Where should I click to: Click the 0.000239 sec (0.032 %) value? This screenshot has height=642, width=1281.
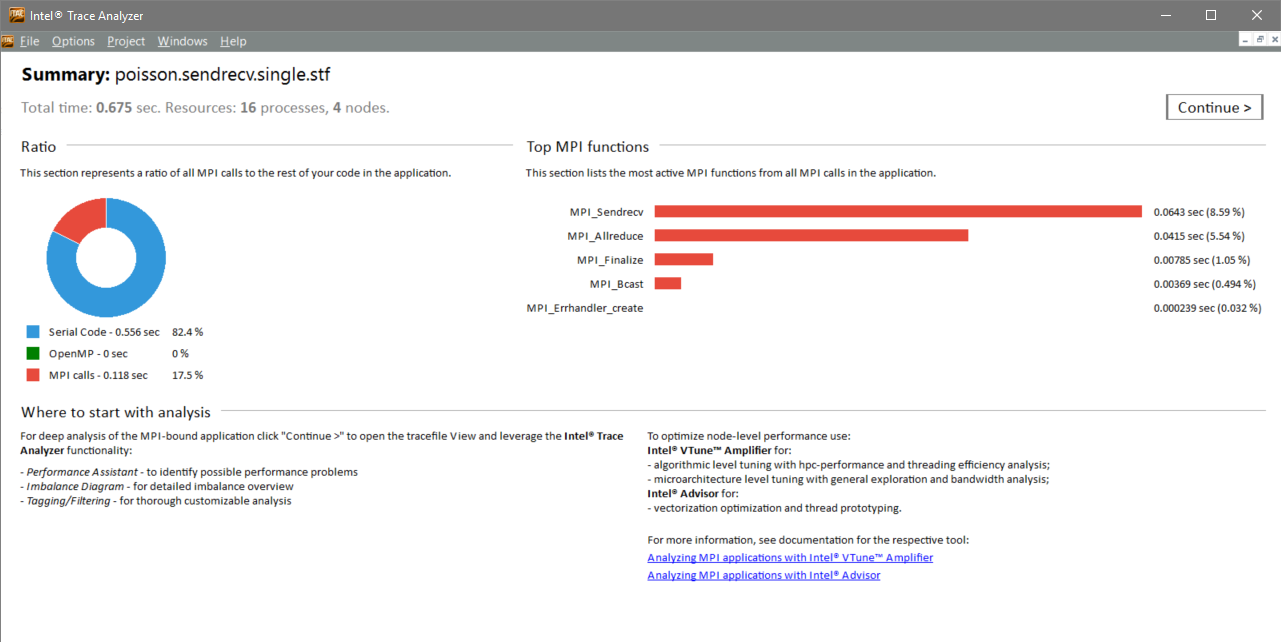click(1207, 308)
